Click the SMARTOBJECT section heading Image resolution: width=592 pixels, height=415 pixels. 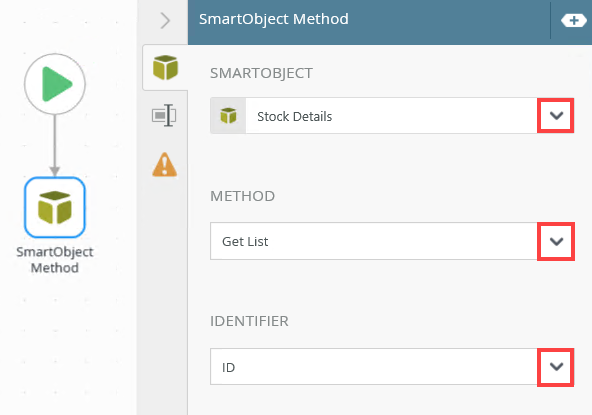(x=261, y=73)
